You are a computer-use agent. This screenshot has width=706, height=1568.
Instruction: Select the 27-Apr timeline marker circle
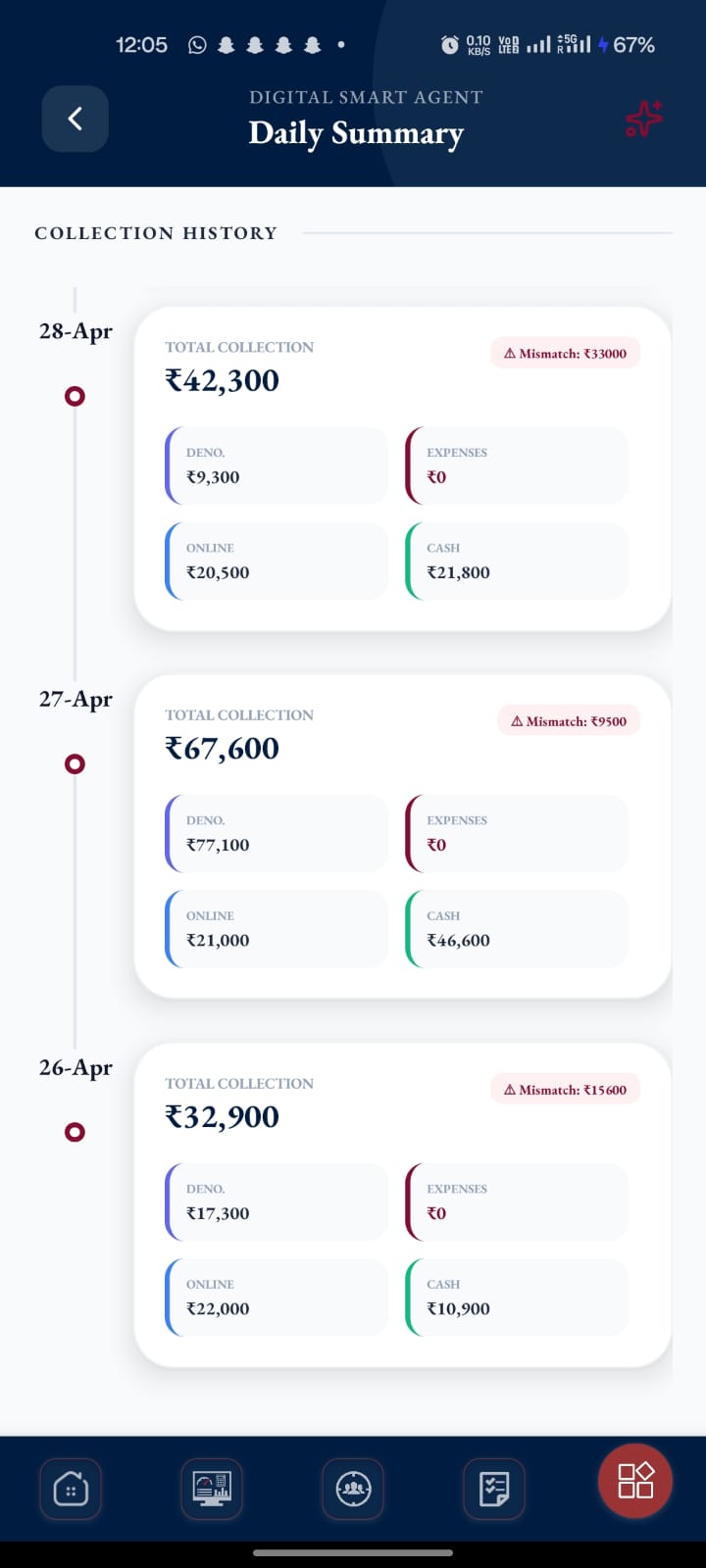point(75,763)
